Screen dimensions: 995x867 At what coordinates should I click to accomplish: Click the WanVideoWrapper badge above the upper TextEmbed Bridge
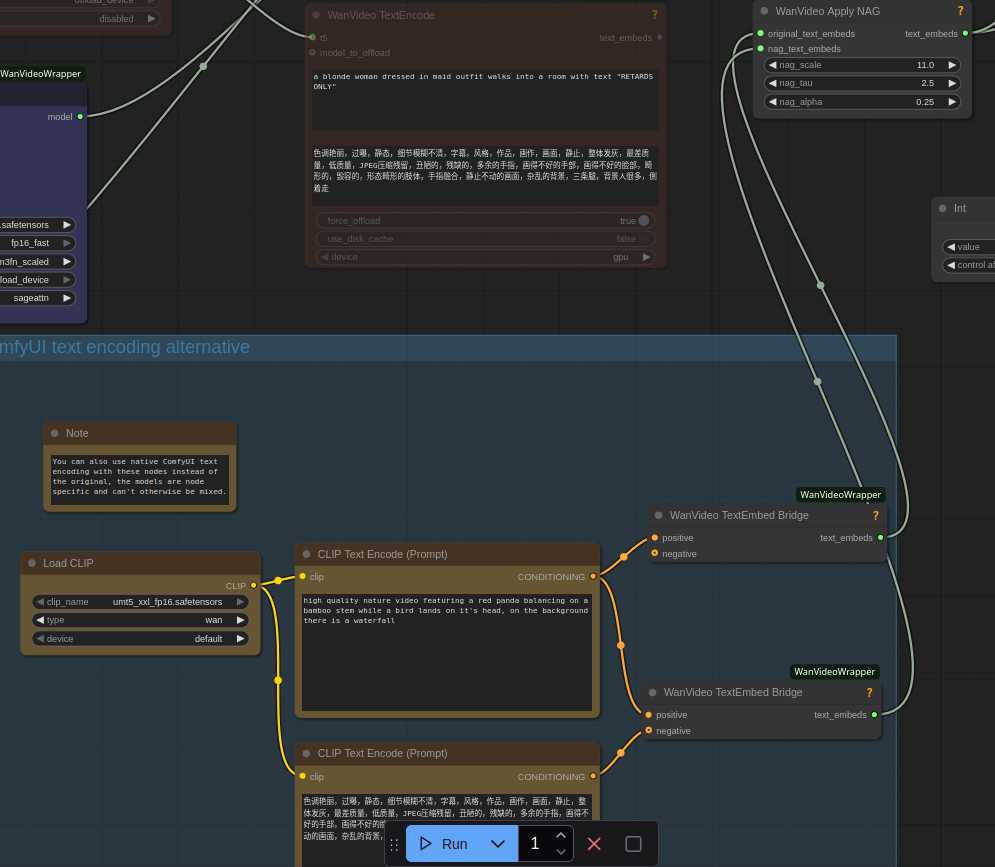[840, 494]
